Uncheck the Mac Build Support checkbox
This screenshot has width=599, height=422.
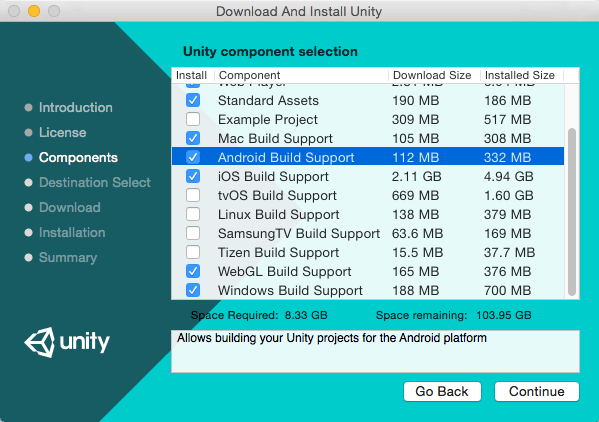(x=193, y=138)
